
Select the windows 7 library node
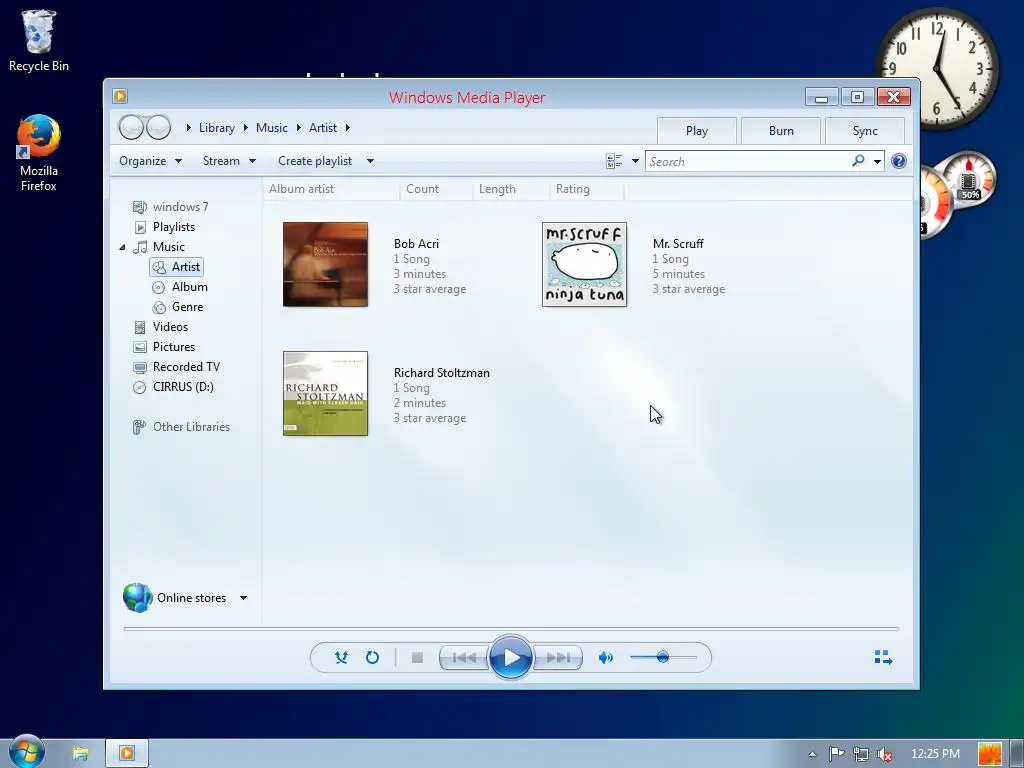tap(171, 207)
